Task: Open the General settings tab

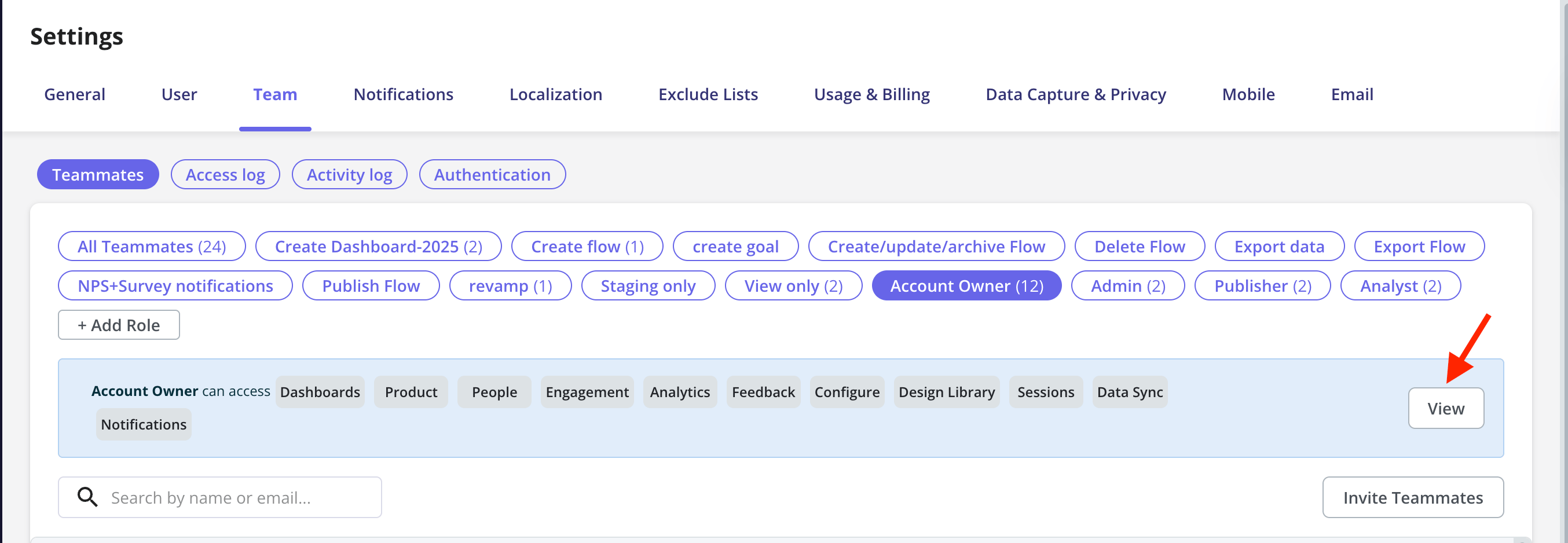Action: (74, 94)
